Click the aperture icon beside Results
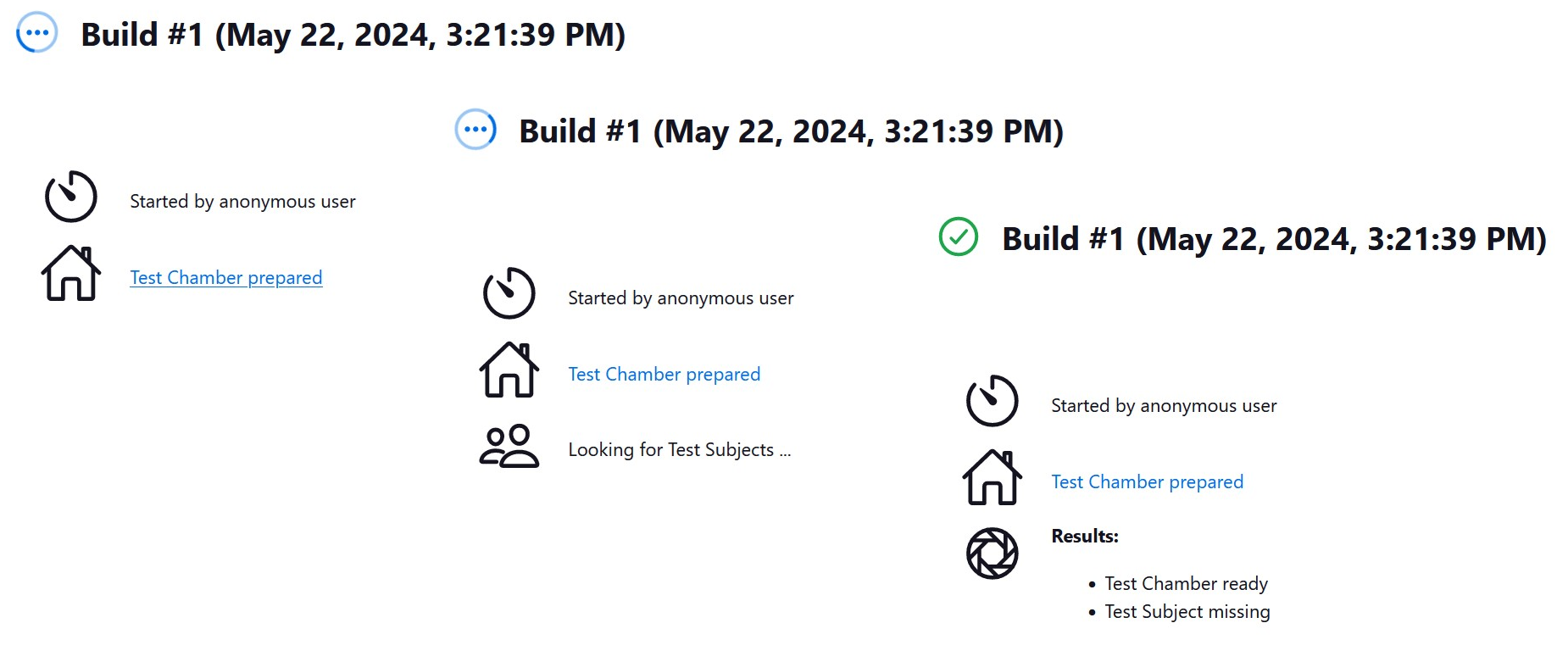 [992, 554]
